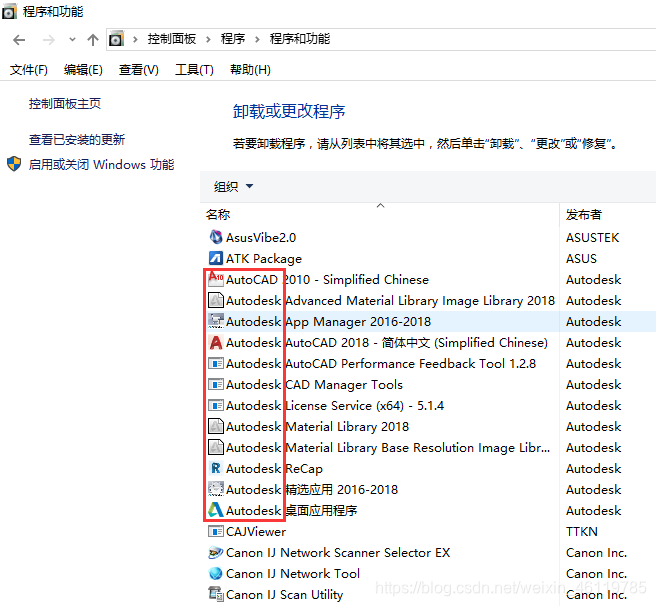
Task: Click 启用或关闭 Windows 功能 link
Action: (101, 165)
